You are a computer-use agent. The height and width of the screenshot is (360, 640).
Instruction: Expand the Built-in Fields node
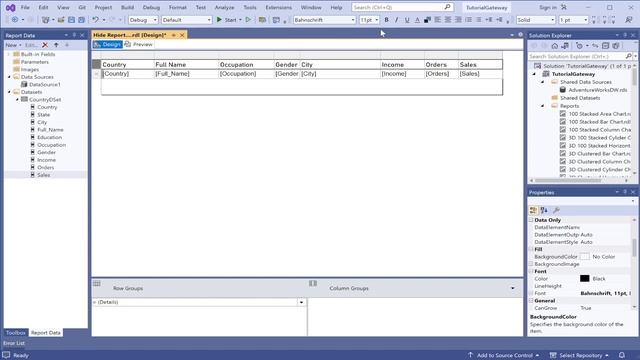[x=9, y=54]
